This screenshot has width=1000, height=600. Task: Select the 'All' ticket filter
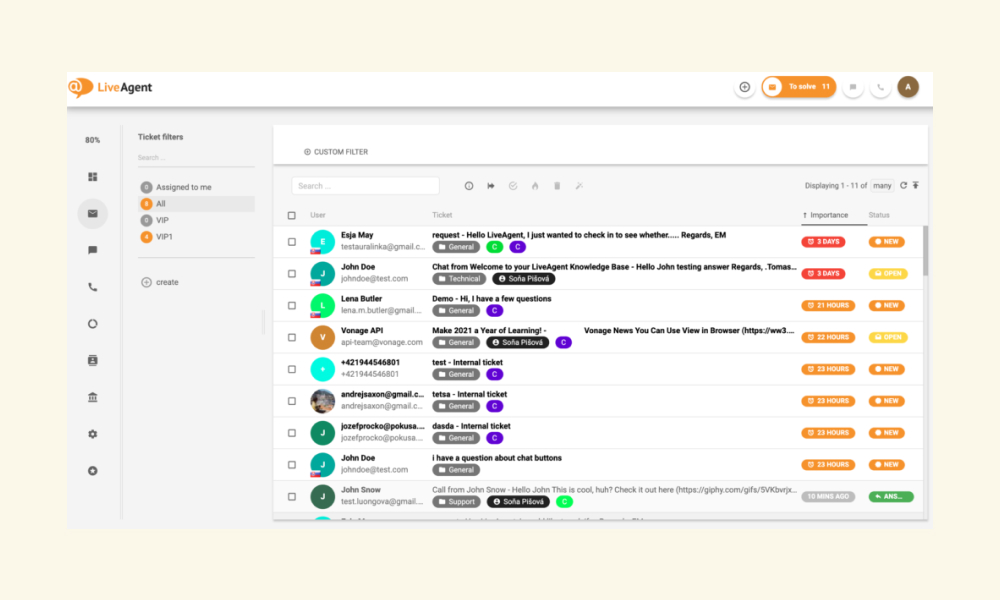pos(196,203)
